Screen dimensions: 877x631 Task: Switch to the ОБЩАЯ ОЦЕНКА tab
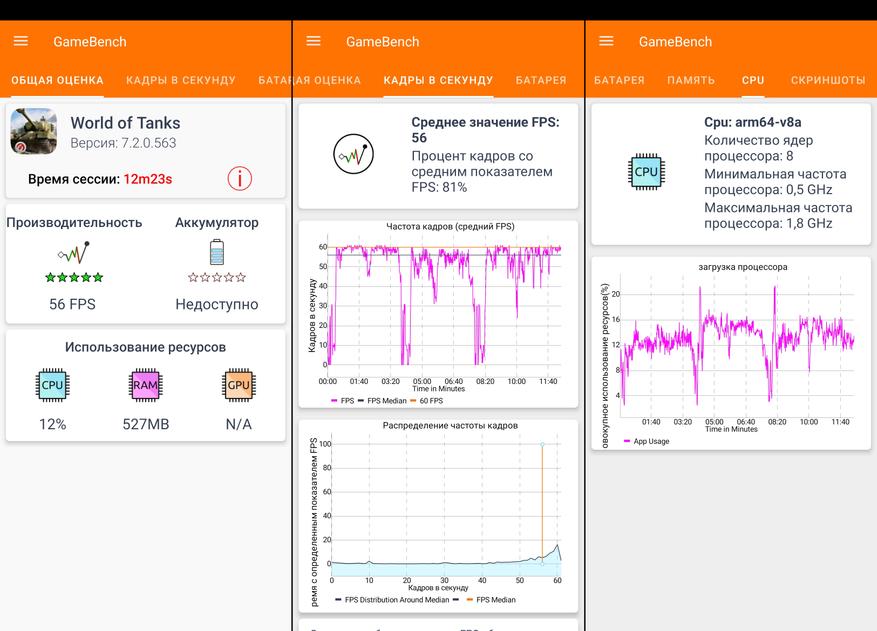tap(58, 80)
